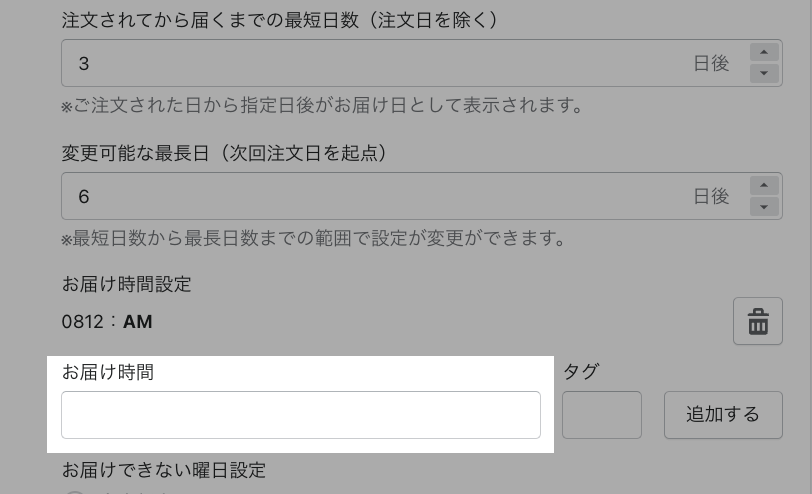Click the 日後 suffix in 最短日数 field
Viewport: 812px width, 494px height.
tap(711, 63)
